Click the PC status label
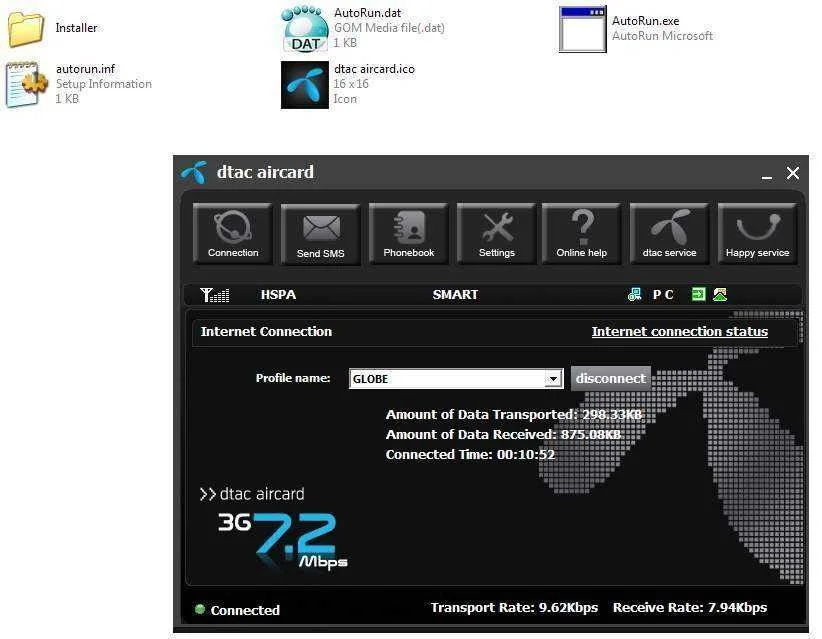This screenshot has width=822, height=639. [663, 295]
